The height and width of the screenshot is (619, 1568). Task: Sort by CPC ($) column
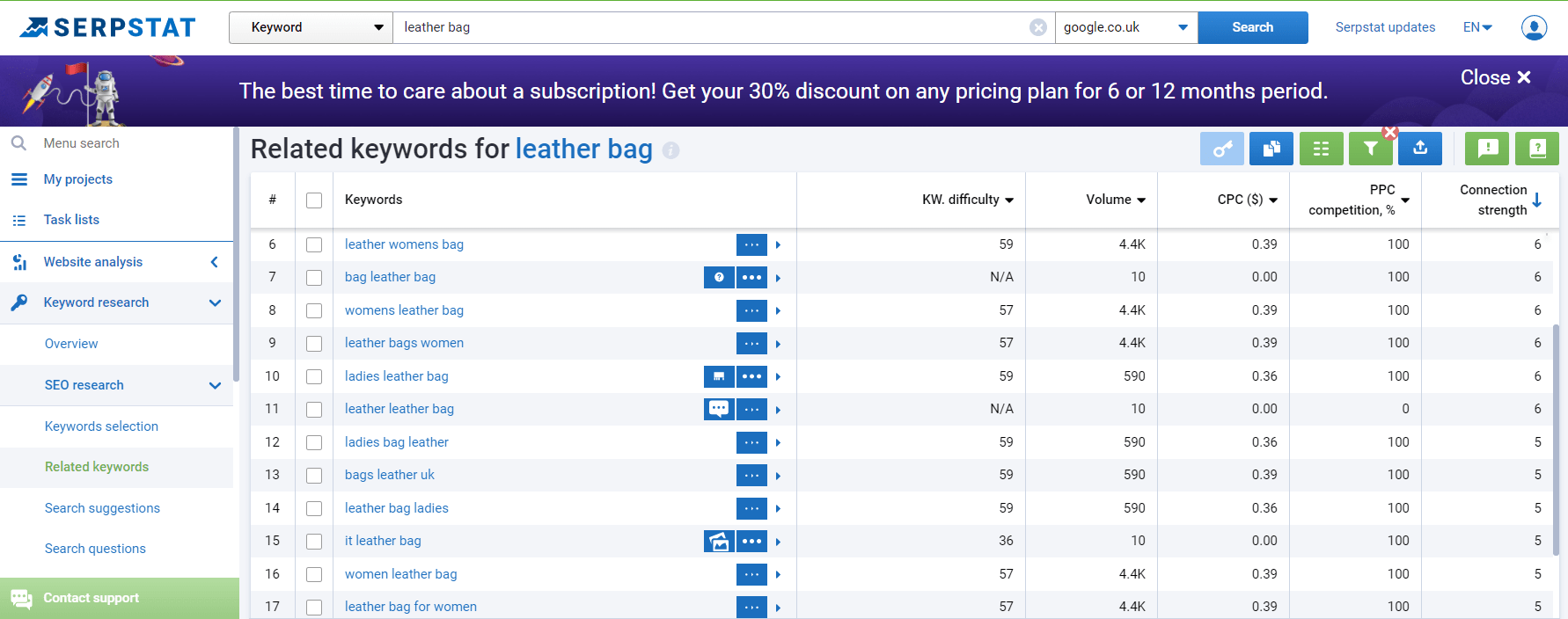[1248, 200]
